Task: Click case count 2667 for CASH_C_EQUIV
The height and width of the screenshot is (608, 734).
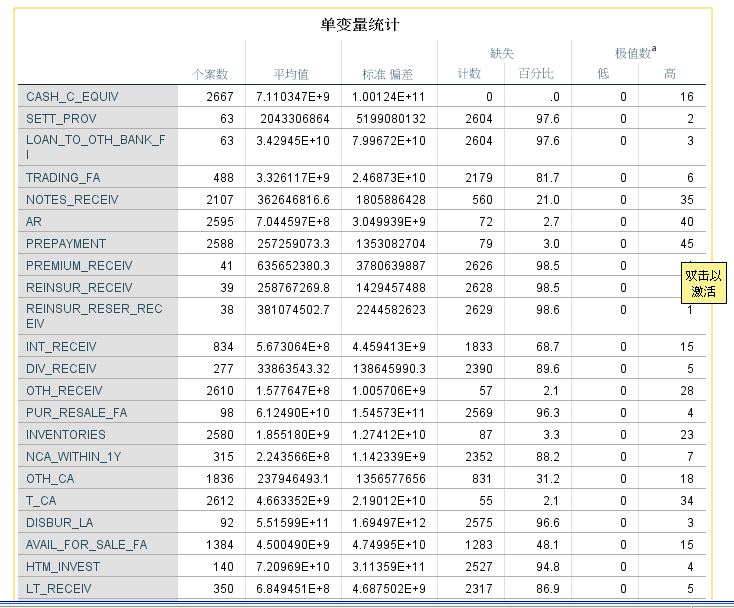Action: [220, 96]
